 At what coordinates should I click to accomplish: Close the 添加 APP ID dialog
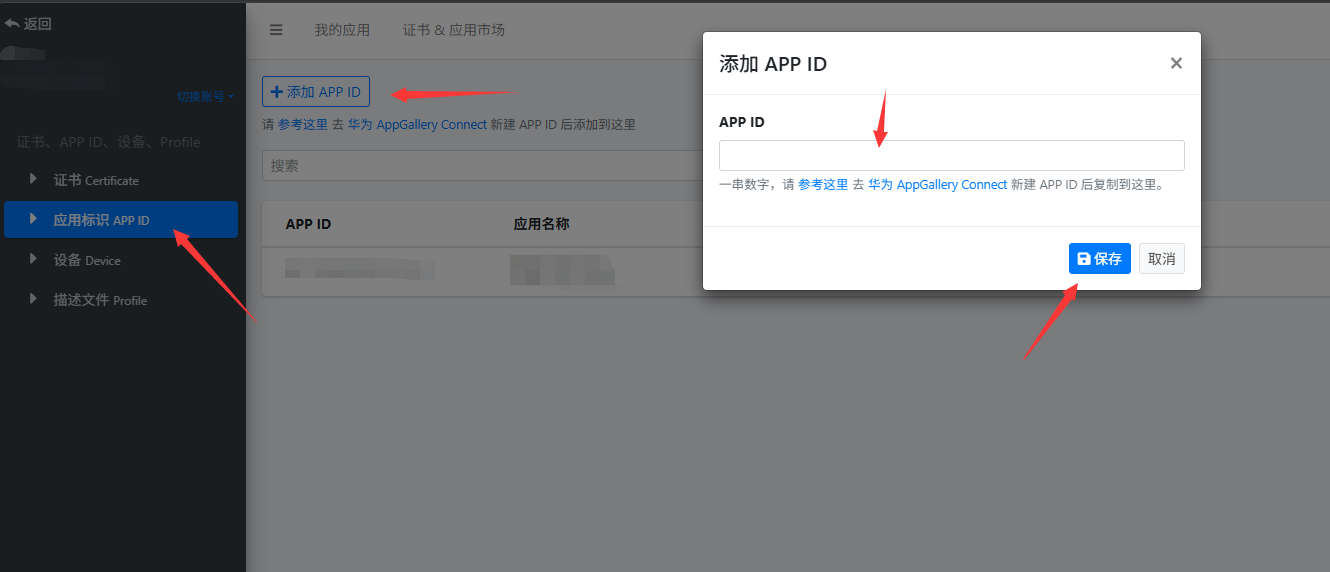point(1176,63)
